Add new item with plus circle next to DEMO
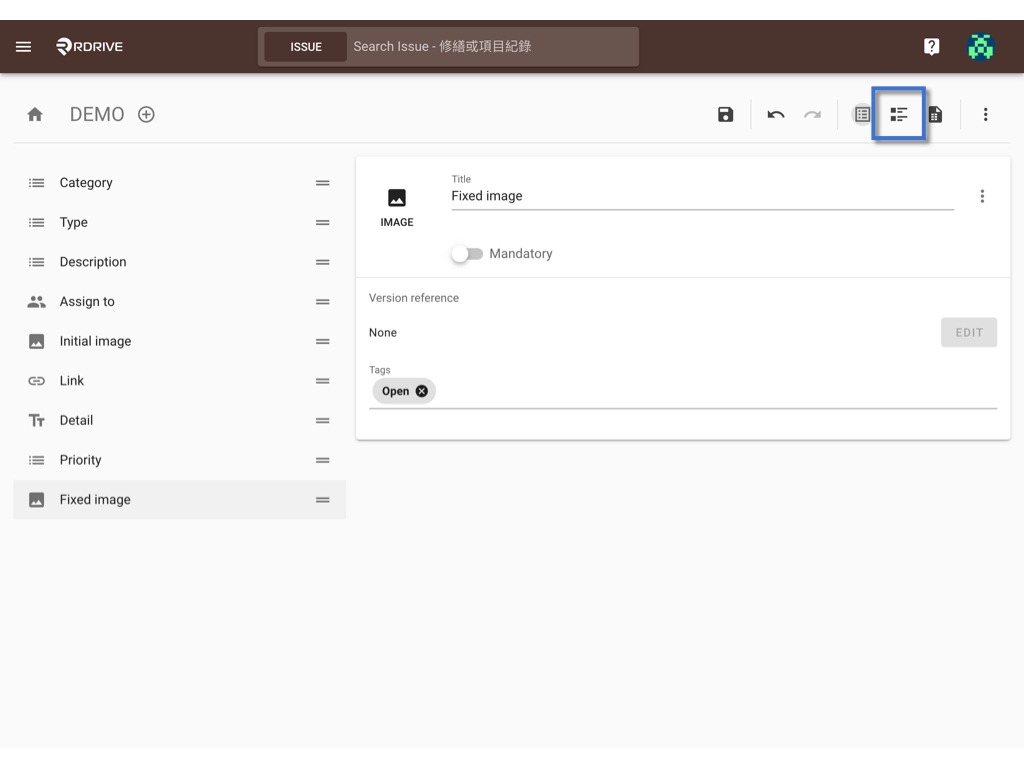The width and height of the screenshot is (1024, 768). point(146,115)
